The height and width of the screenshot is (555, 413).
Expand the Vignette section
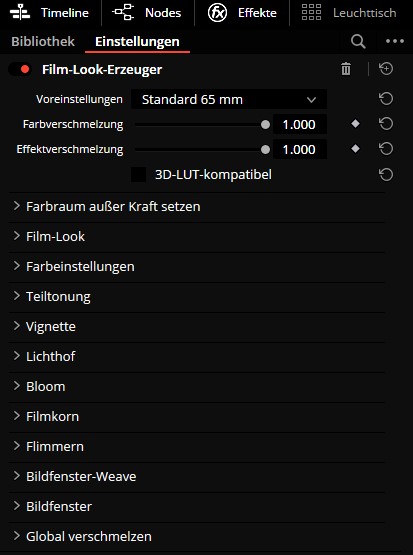[x=196, y=326]
